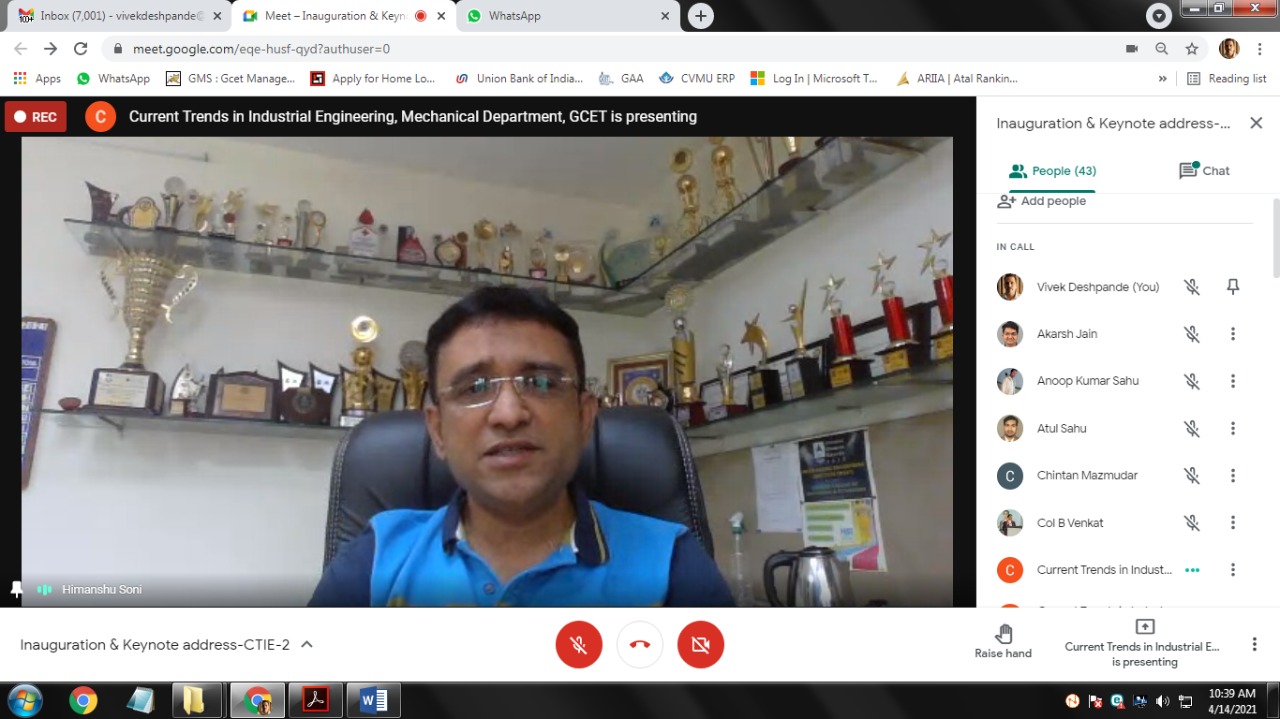The image size is (1280, 719).
Task: Turn on the camera in call controls
Action: (701, 644)
